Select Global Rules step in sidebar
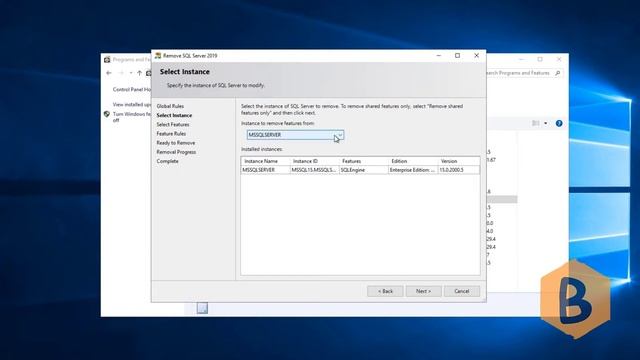The image size is (640, 360). (170, 106)
